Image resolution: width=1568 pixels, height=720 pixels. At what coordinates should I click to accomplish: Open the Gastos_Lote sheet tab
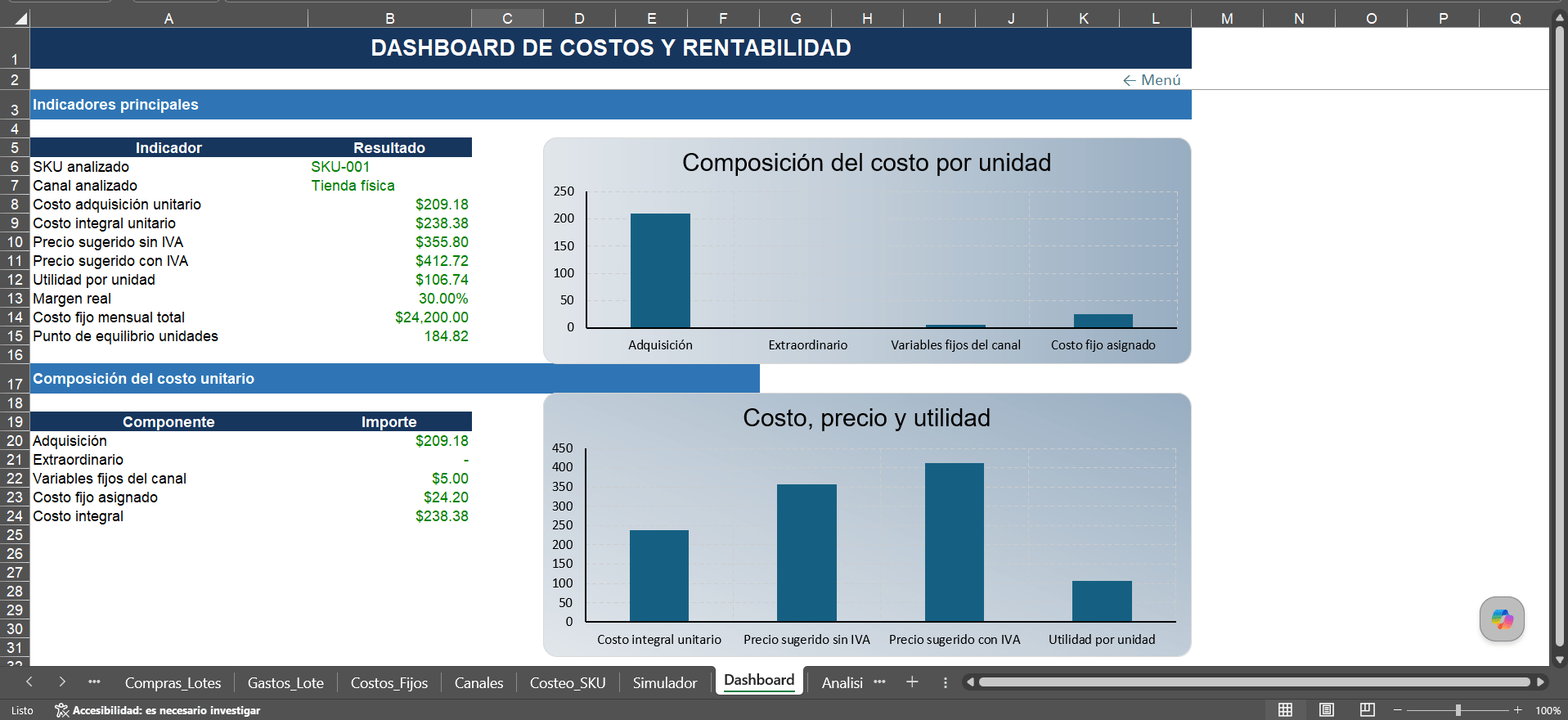[285, 683]
